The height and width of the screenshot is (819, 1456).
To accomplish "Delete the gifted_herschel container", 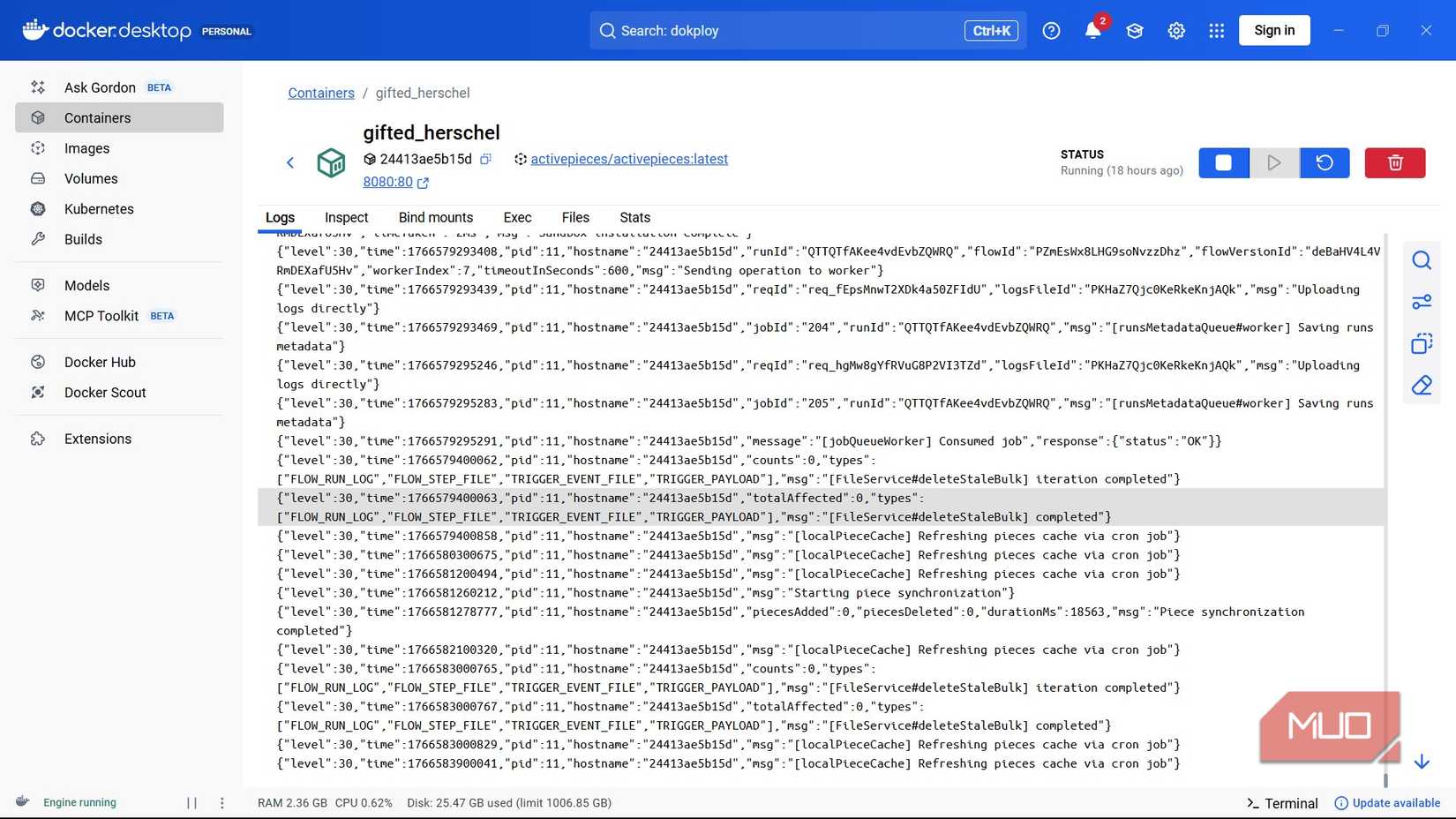I will pos(1394,162).
